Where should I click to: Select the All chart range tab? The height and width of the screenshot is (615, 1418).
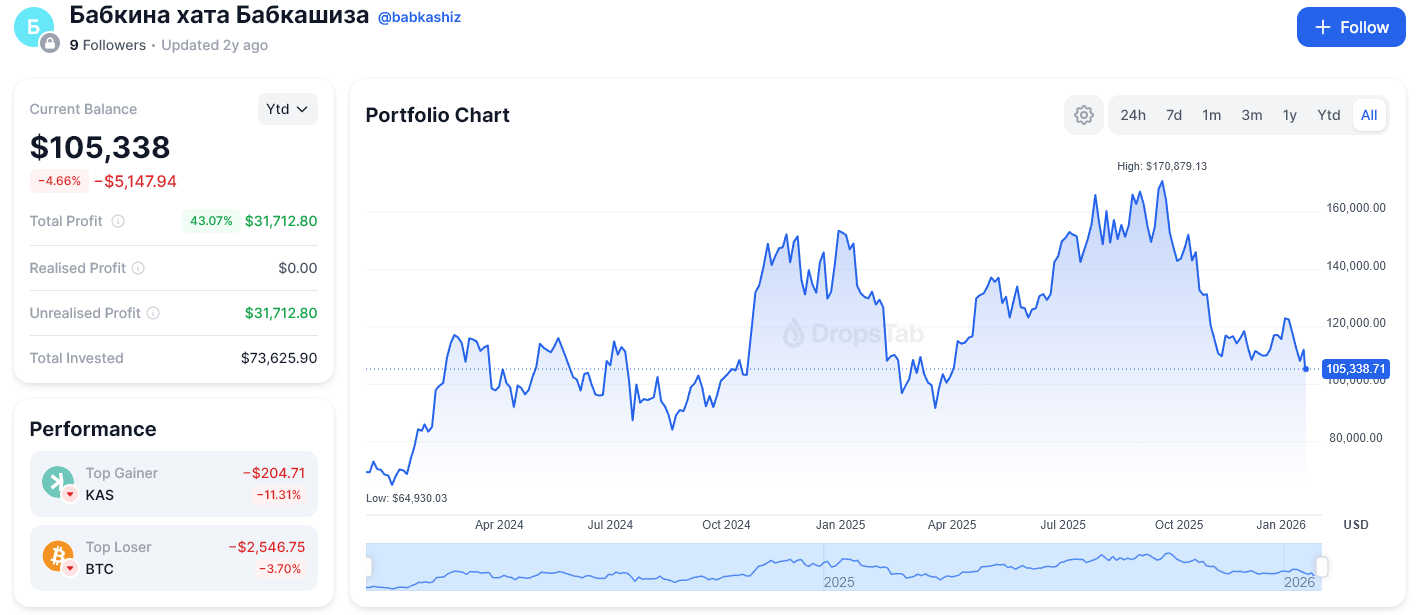pyautogui.click(x=1369, y=115)
